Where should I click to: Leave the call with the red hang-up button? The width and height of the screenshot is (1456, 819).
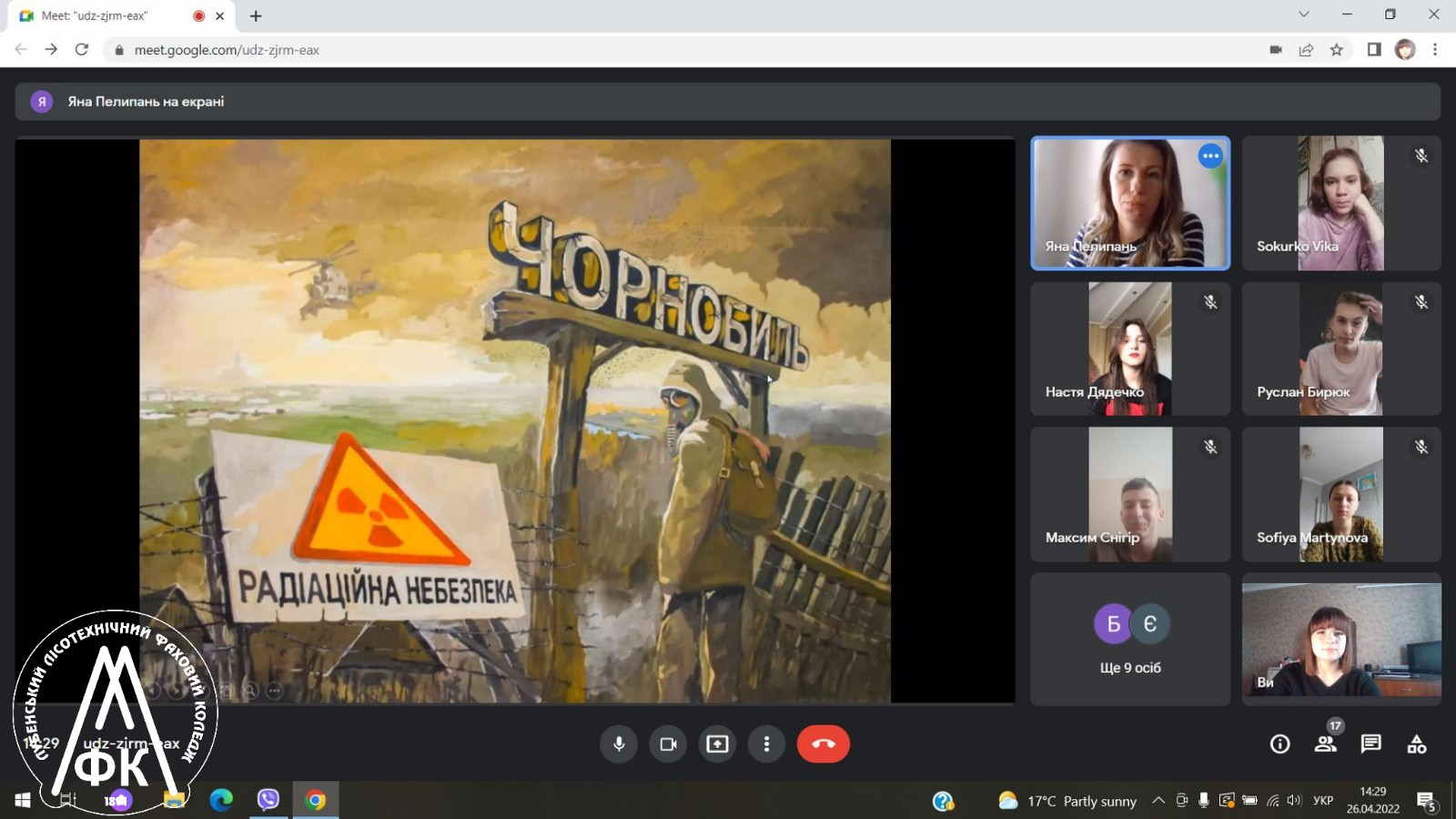click(x=824, y=744)
